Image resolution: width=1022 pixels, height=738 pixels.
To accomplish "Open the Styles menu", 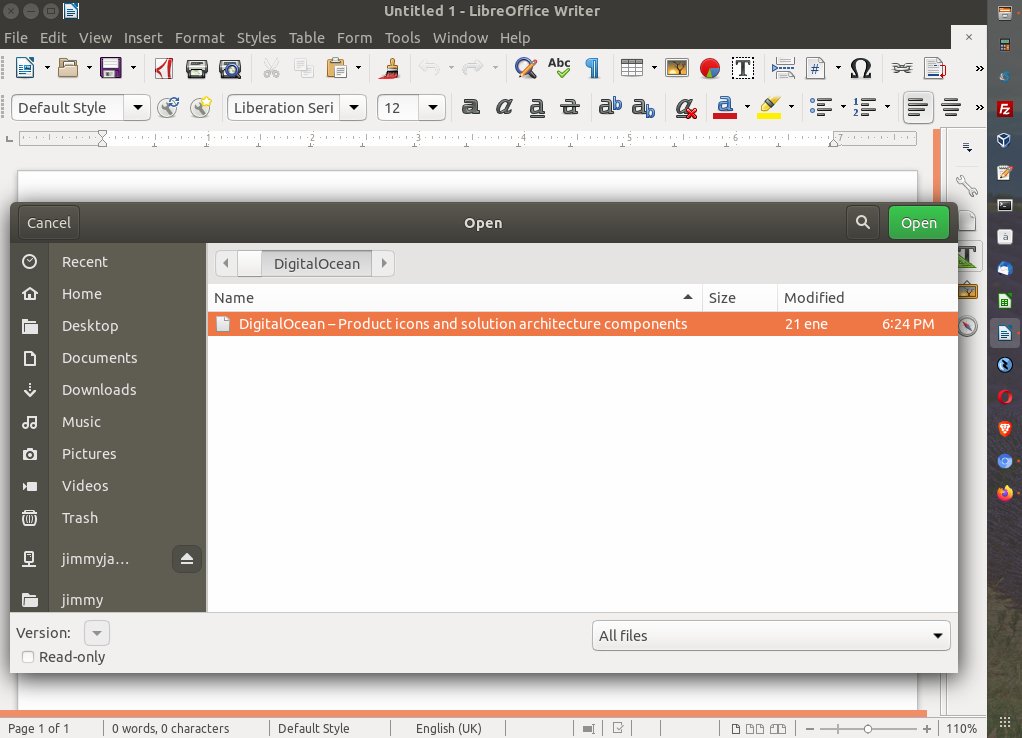I will point(256,38).
